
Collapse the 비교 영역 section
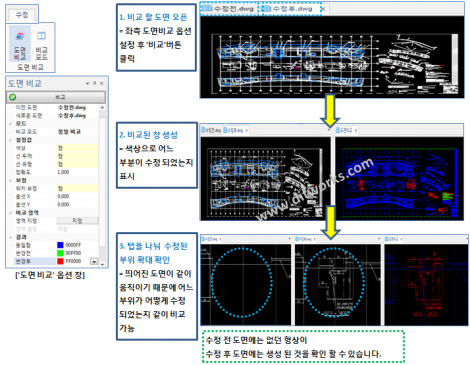coord(10,212)
